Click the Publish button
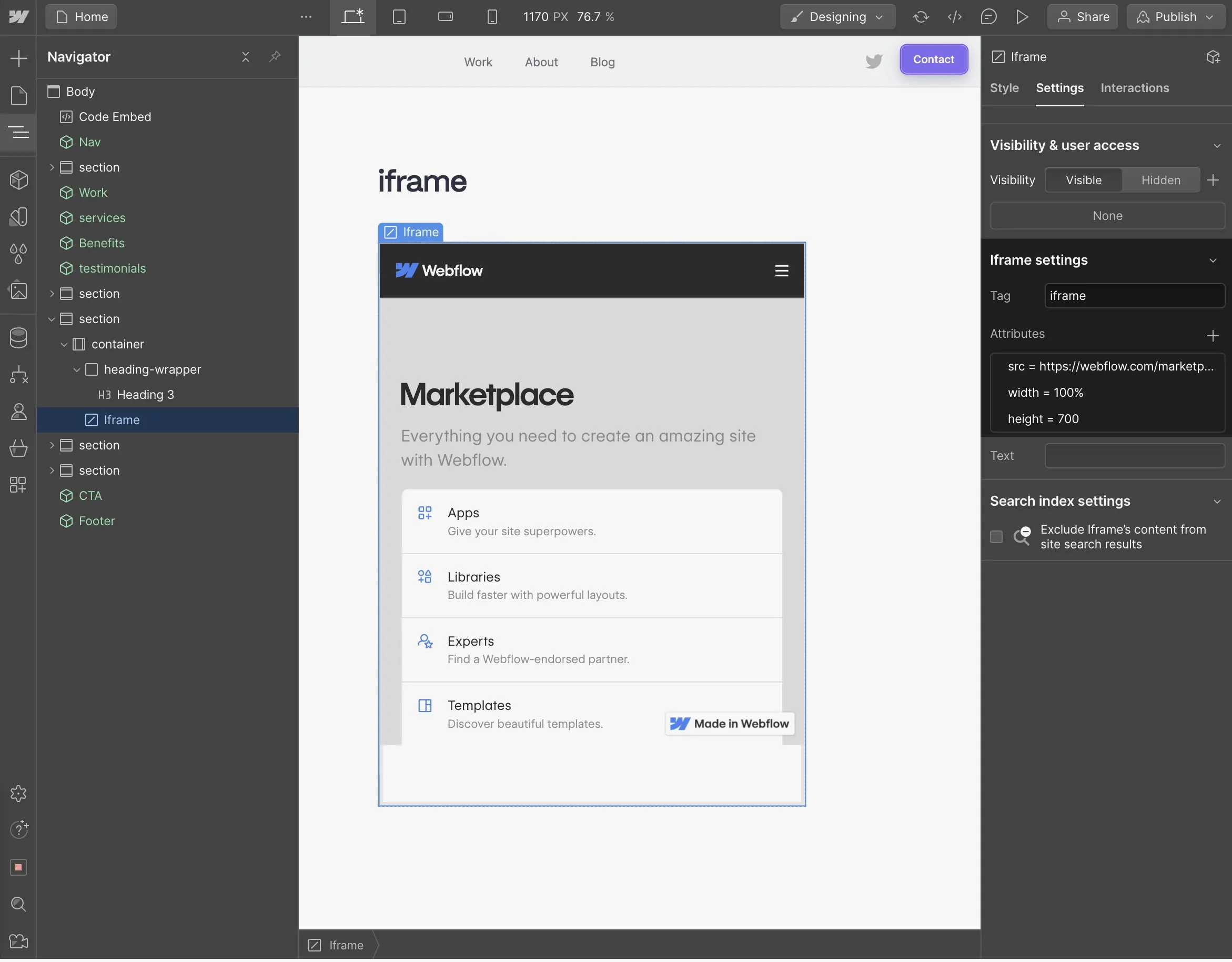Screen dimensions: 1232x962 tap(1175, 17)
